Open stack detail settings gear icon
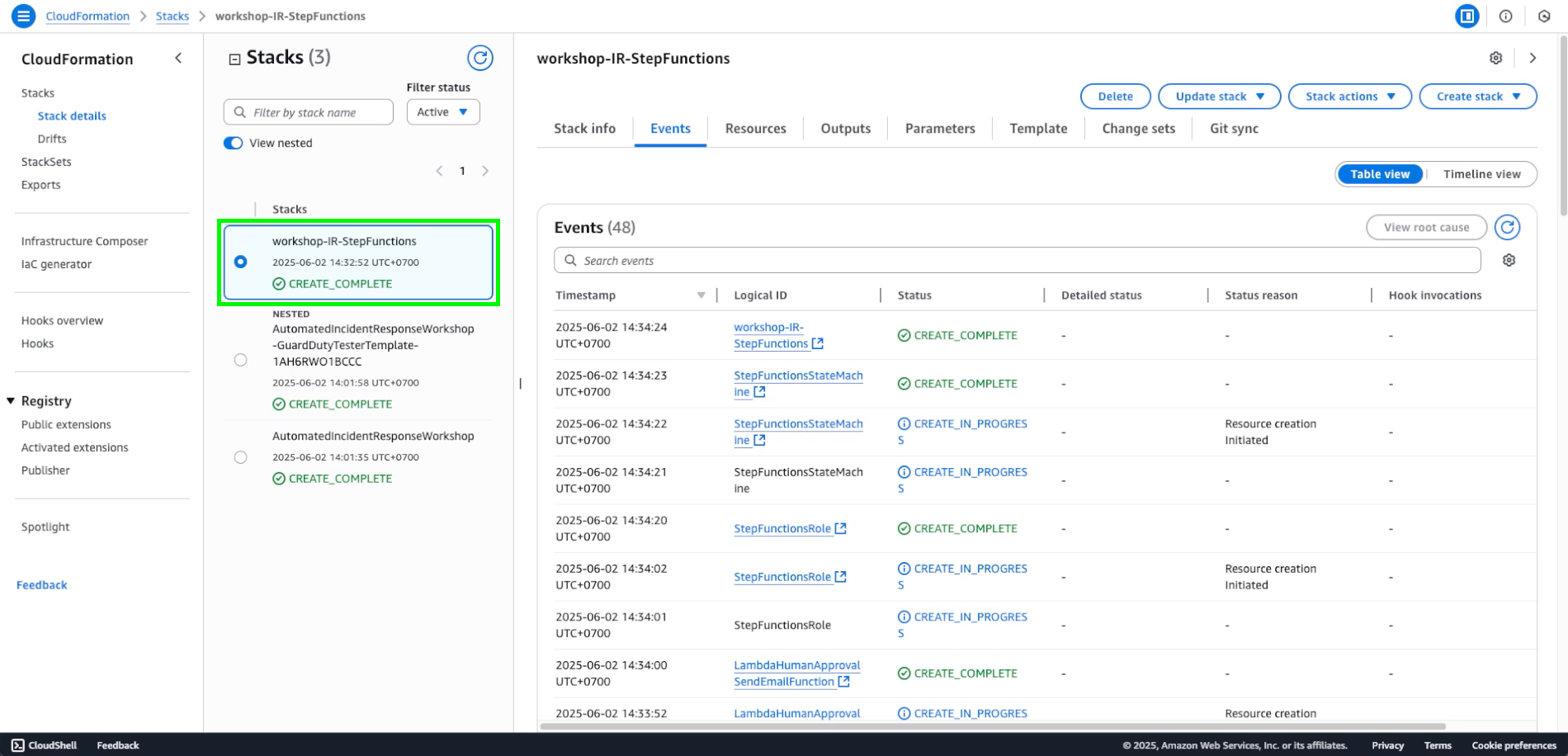This screenshot has height=756, width=1568. point(1496,58)
